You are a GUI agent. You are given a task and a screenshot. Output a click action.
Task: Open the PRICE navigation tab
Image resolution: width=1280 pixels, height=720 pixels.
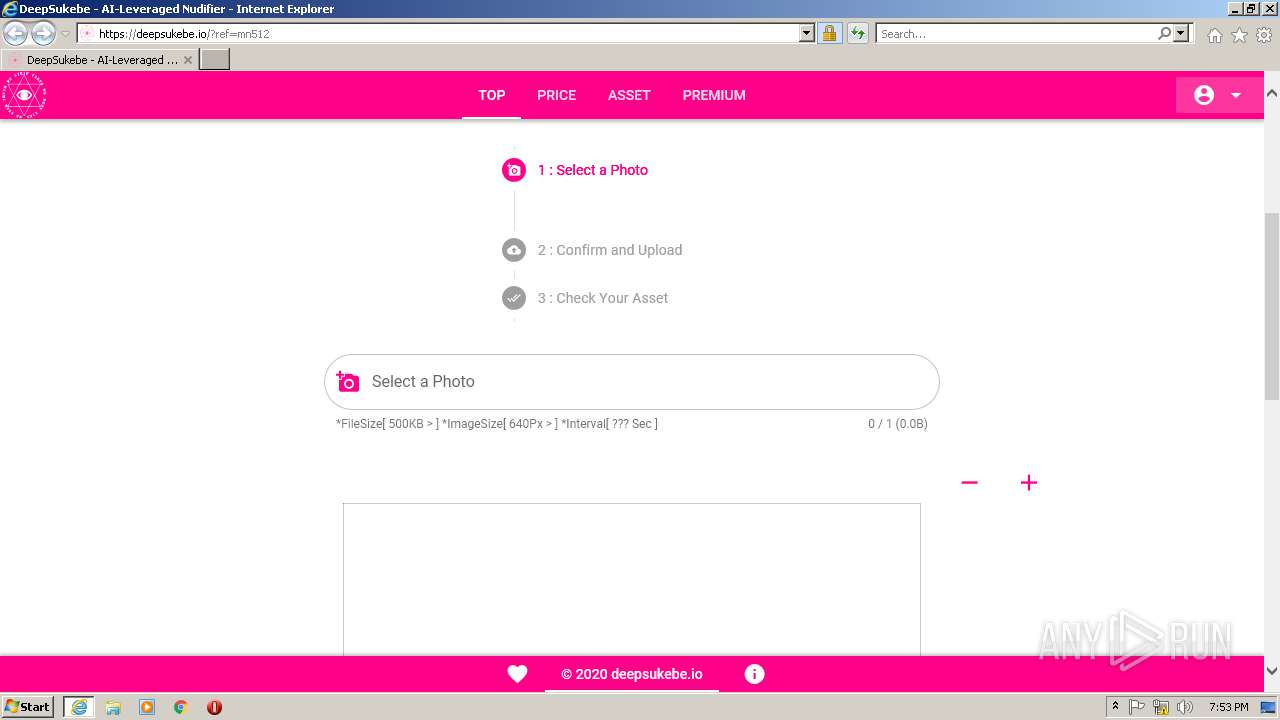pos(556,95)
